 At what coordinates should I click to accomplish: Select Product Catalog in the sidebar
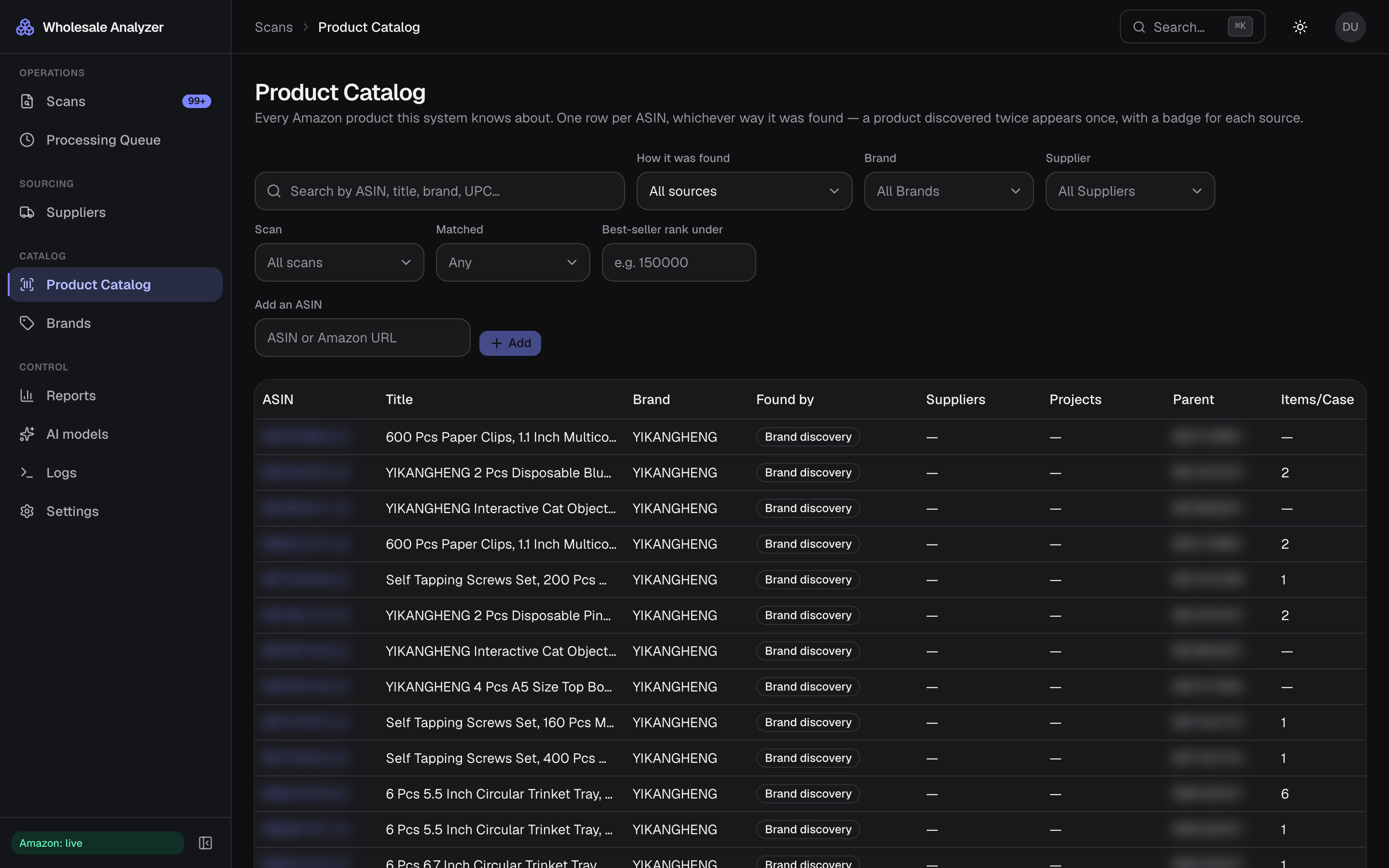115,285
